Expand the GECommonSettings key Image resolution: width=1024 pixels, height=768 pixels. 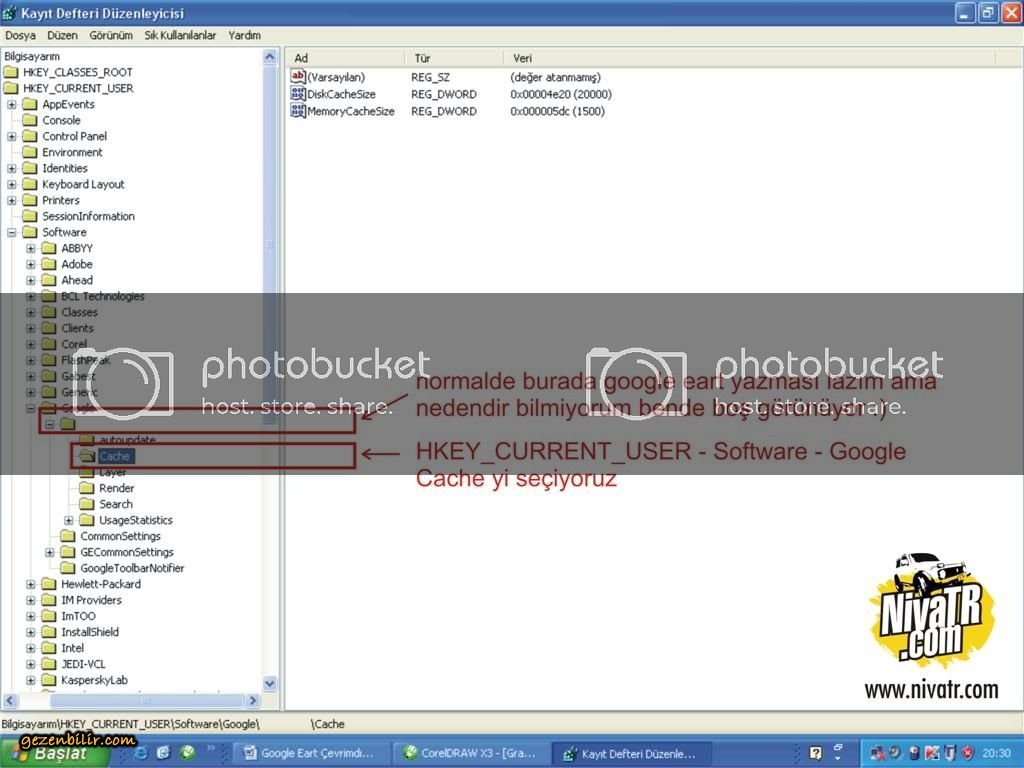(50, 552)
